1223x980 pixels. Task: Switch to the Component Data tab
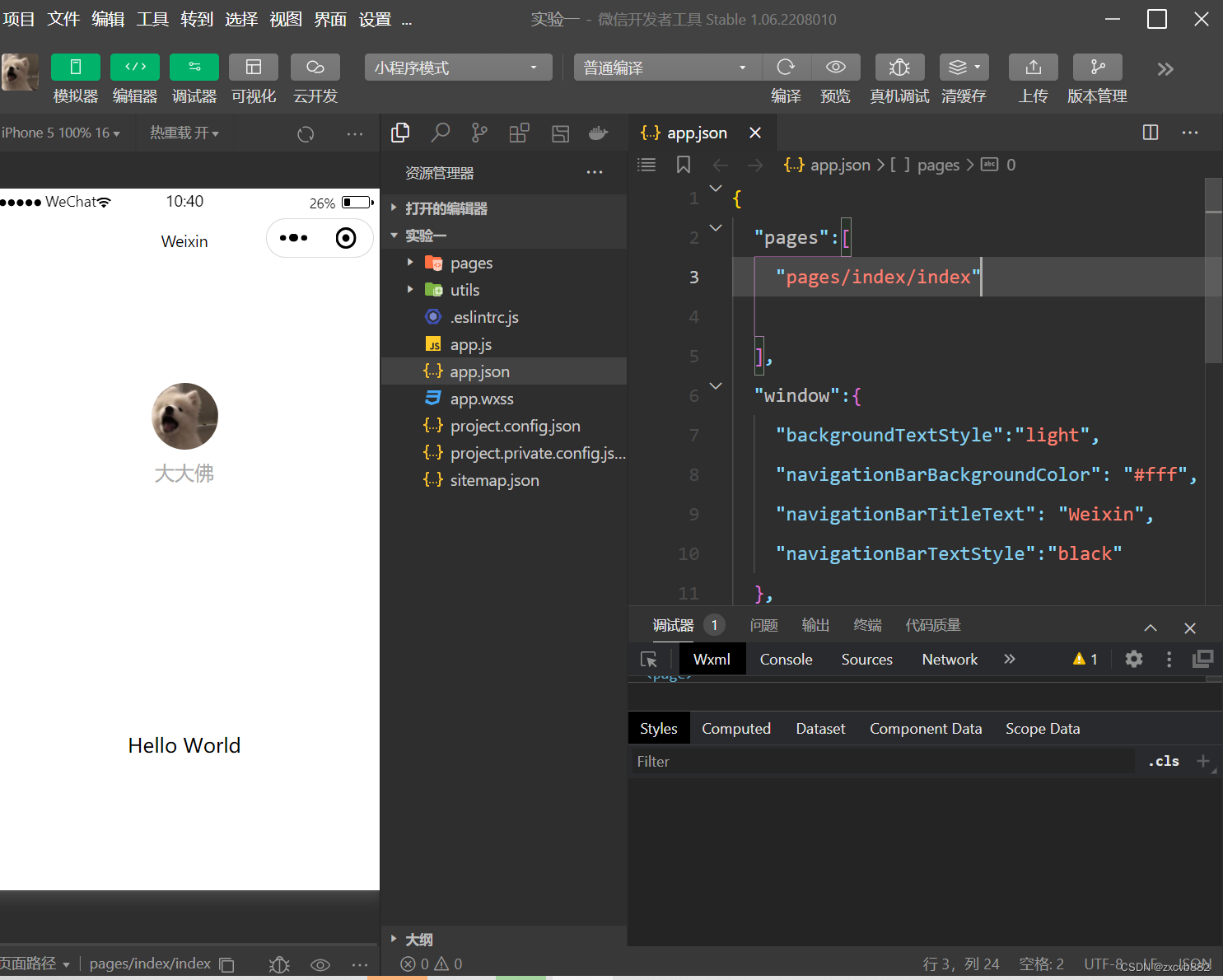[x=926, y=728]
